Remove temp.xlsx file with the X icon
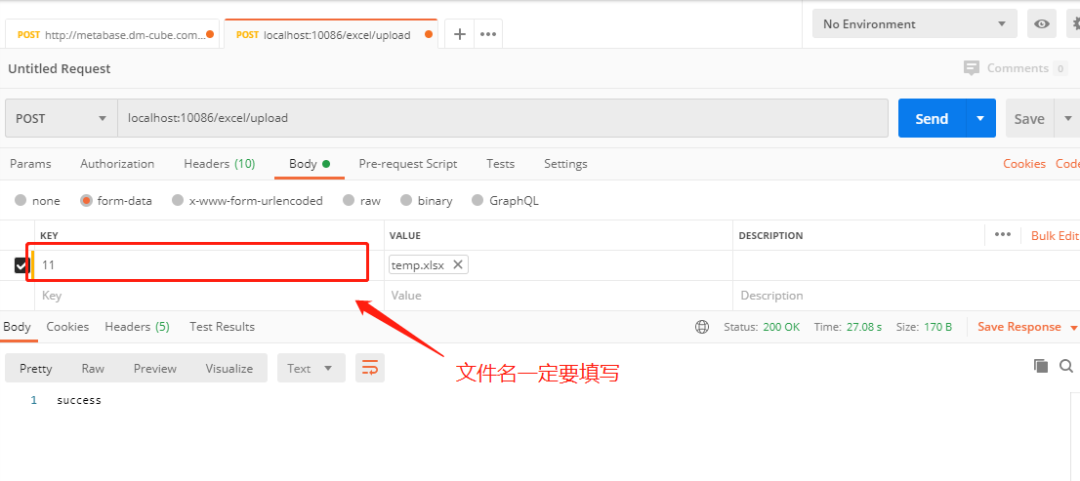 coord(458,265)
